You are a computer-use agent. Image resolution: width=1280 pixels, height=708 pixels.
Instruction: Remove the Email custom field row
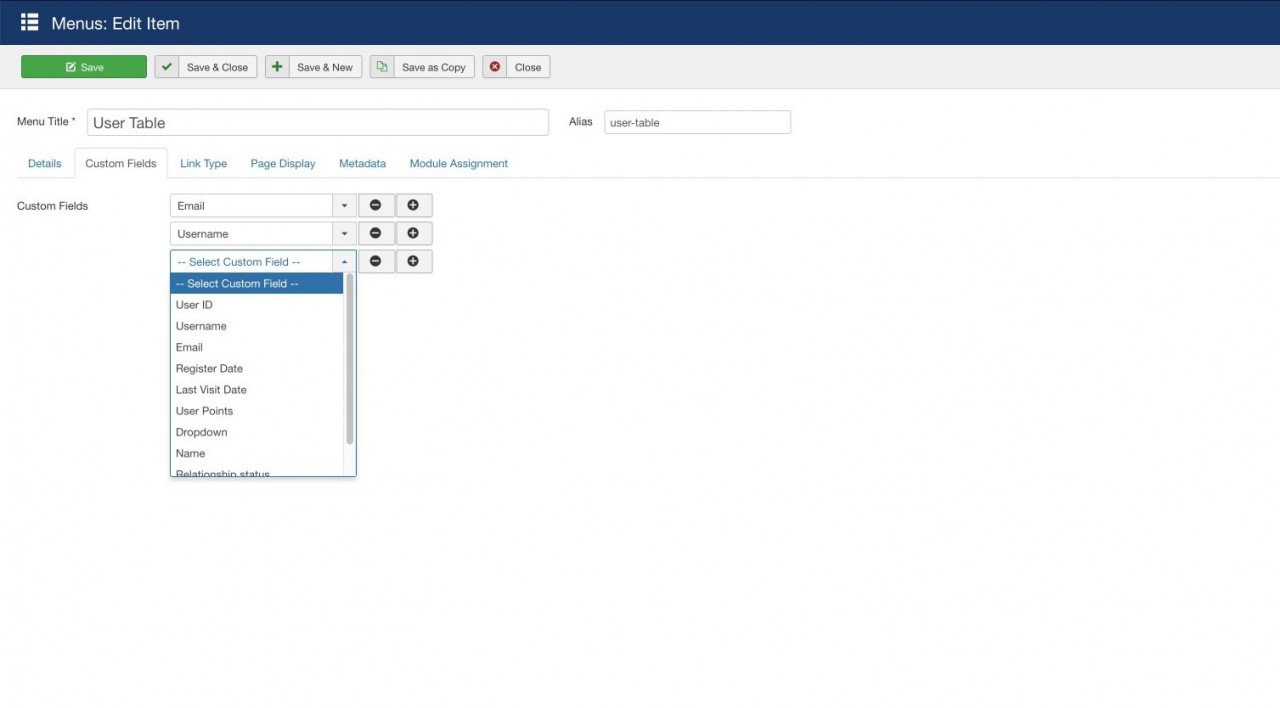click(376, 206)
